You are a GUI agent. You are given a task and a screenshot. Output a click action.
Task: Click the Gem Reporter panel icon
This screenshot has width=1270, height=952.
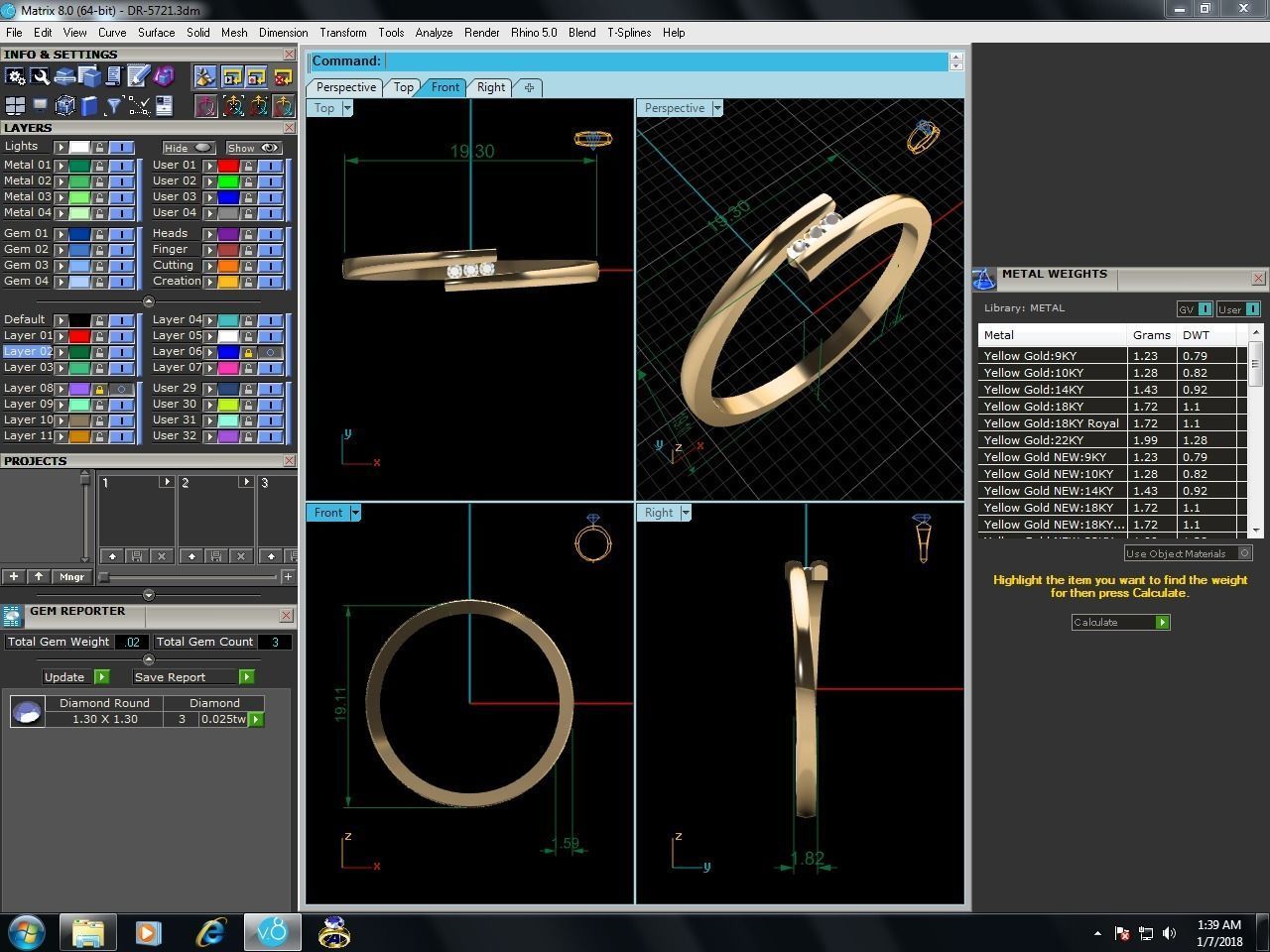click(x=12, y=617)
